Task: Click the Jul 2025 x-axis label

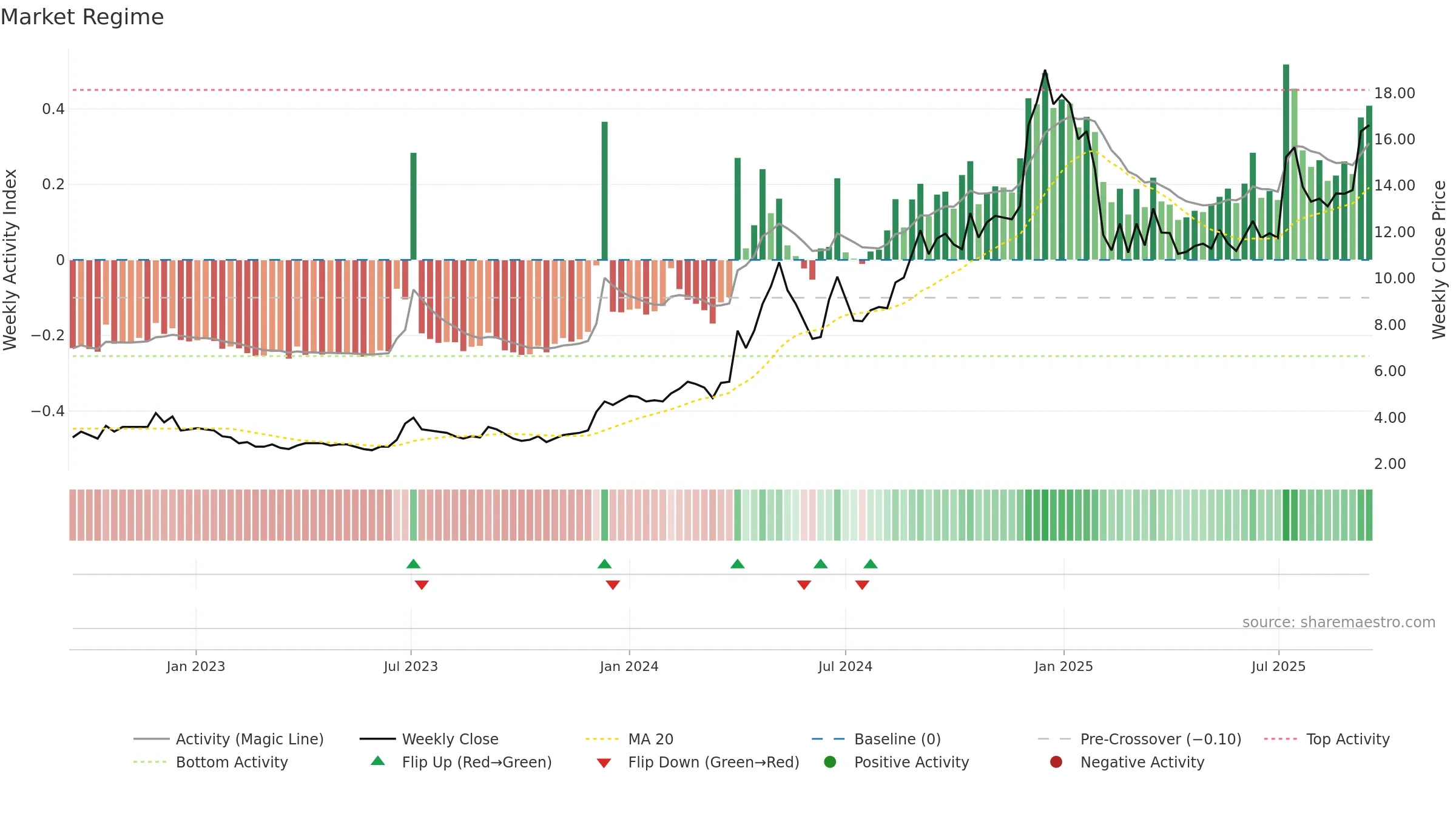Action: pyautogui.click(x=1278, y=666)
